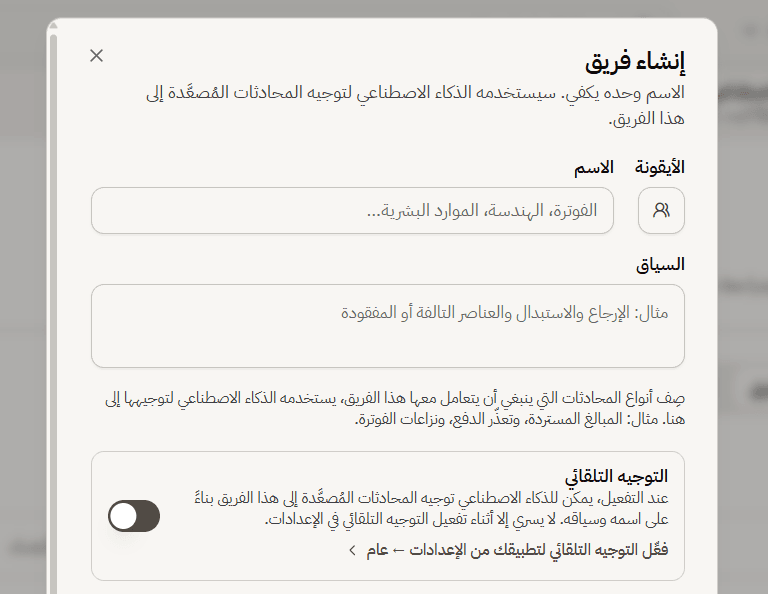Enable the التوجيه التلقائي toggle switch

click(x=134, y=516)
